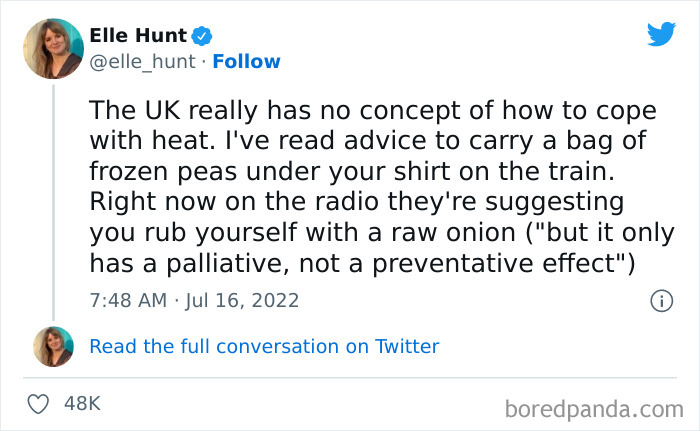Click the small avatar beside conversation link

click(52, 346)
